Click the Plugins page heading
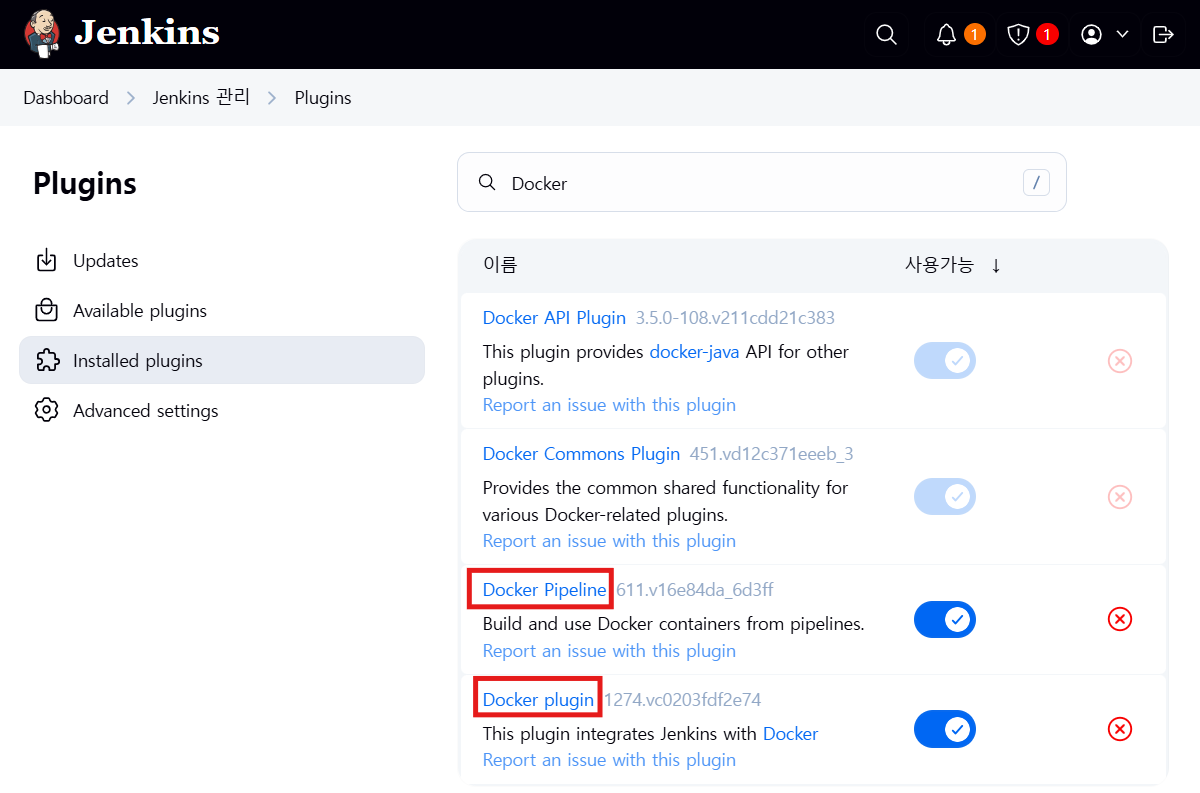This screenshot has width=1200, height=793. 85,184
